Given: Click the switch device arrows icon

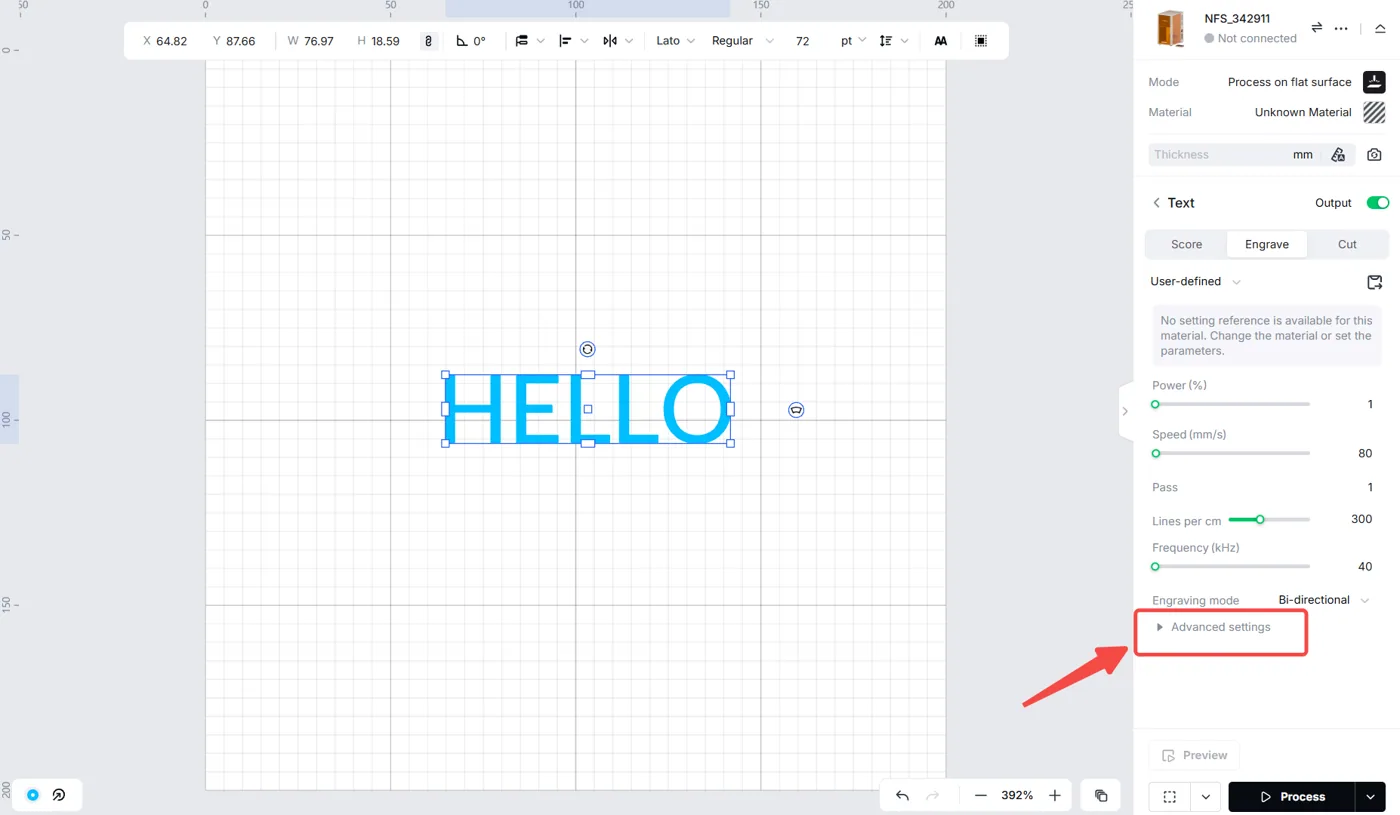Looking at the screenshot, I should [1317, 28].
